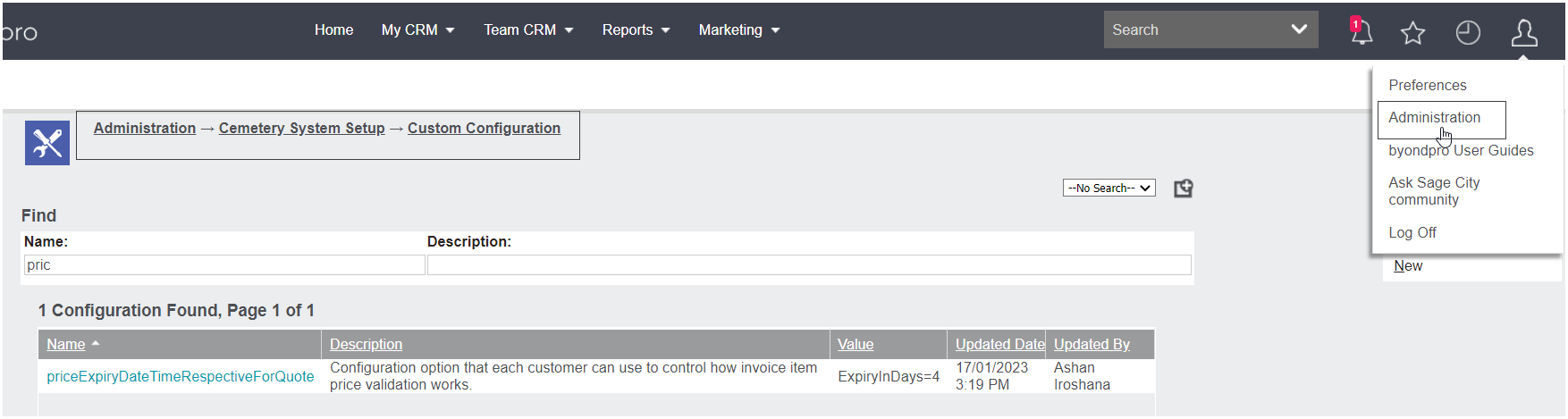Expand the Reports menu

pyautogui.click(x=636, y=29)
